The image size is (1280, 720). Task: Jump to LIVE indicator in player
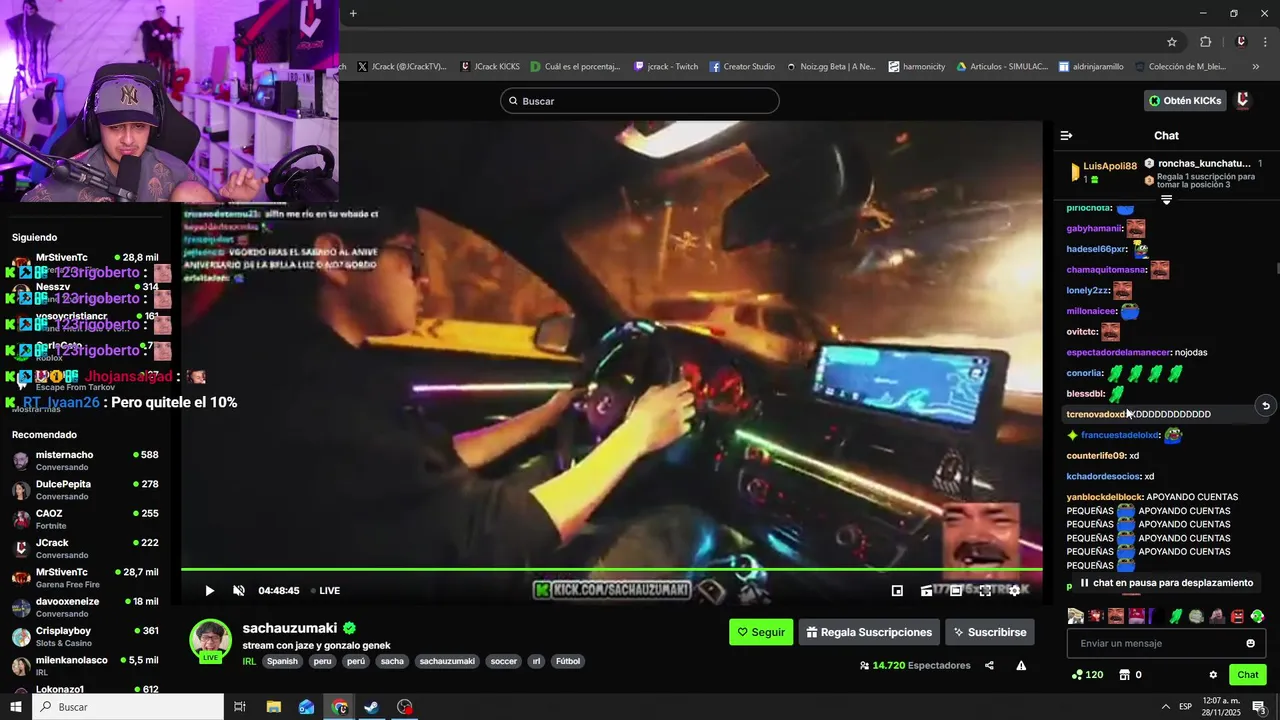click(x=325, y=591)
